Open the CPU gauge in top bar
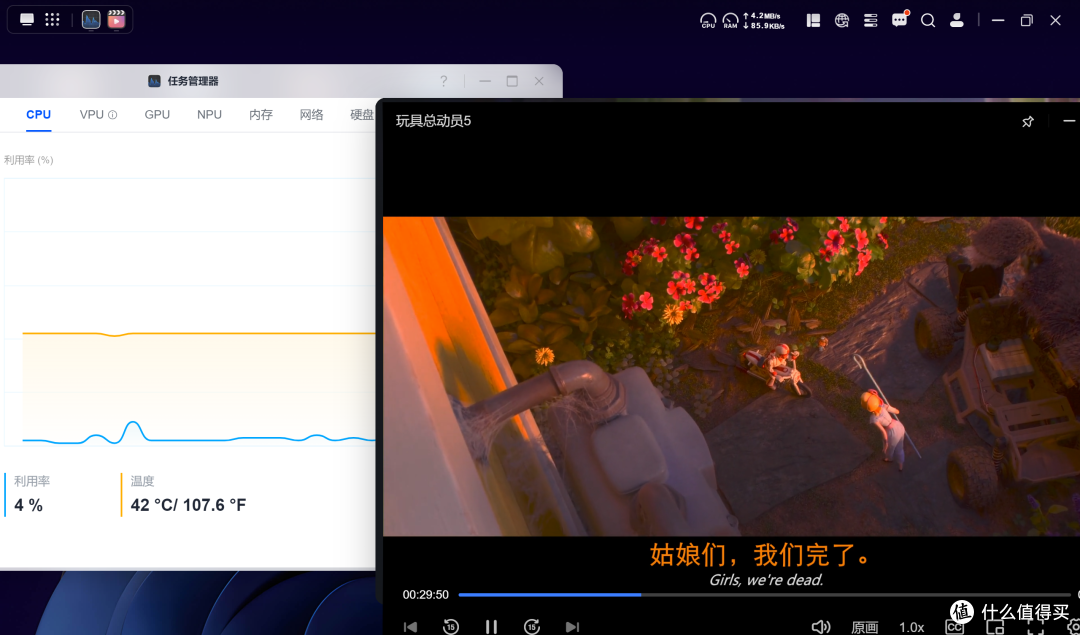This screenshot has width=1080, height=635. tap(708, 21)
